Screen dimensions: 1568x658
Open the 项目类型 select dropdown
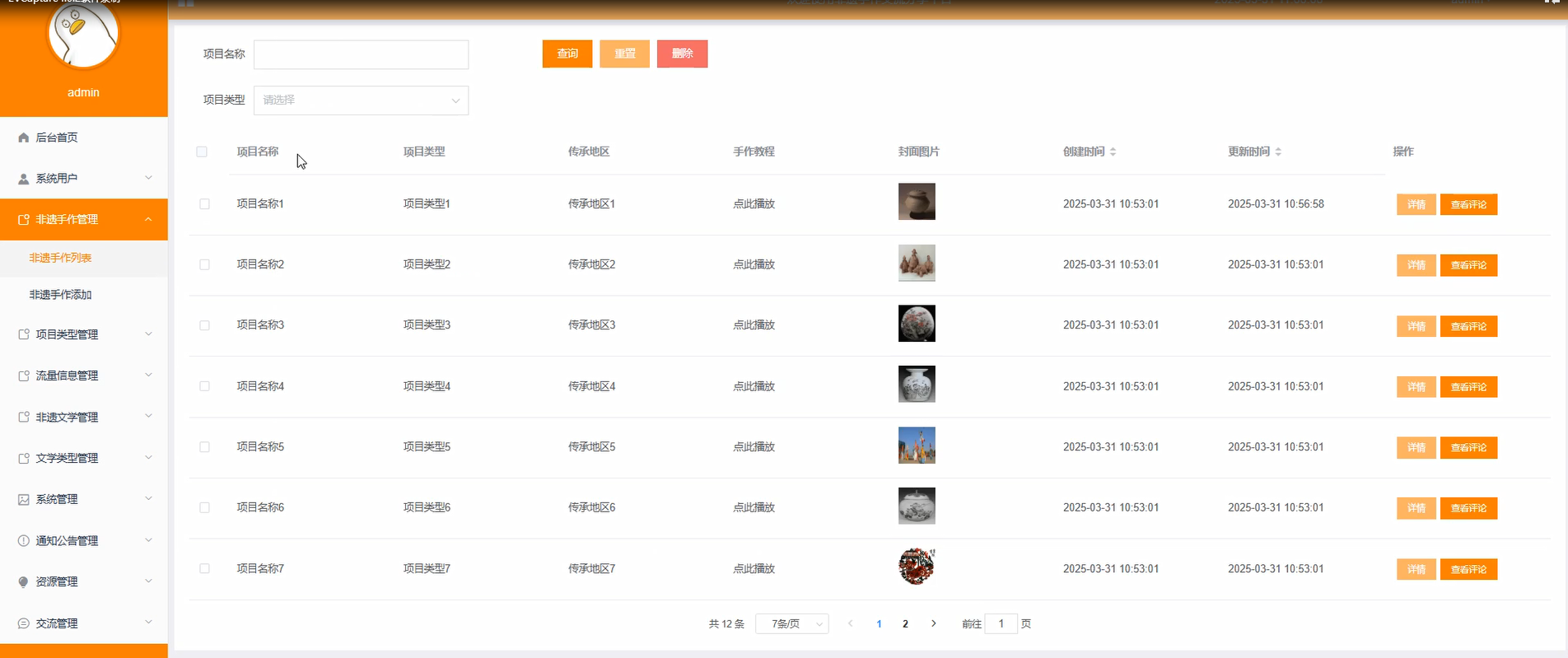click(x=361, y=100)
